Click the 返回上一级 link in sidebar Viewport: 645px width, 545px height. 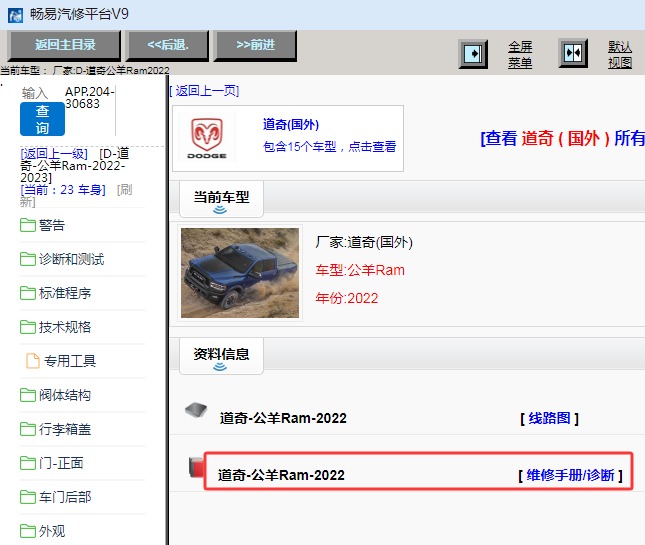point(54,154)
